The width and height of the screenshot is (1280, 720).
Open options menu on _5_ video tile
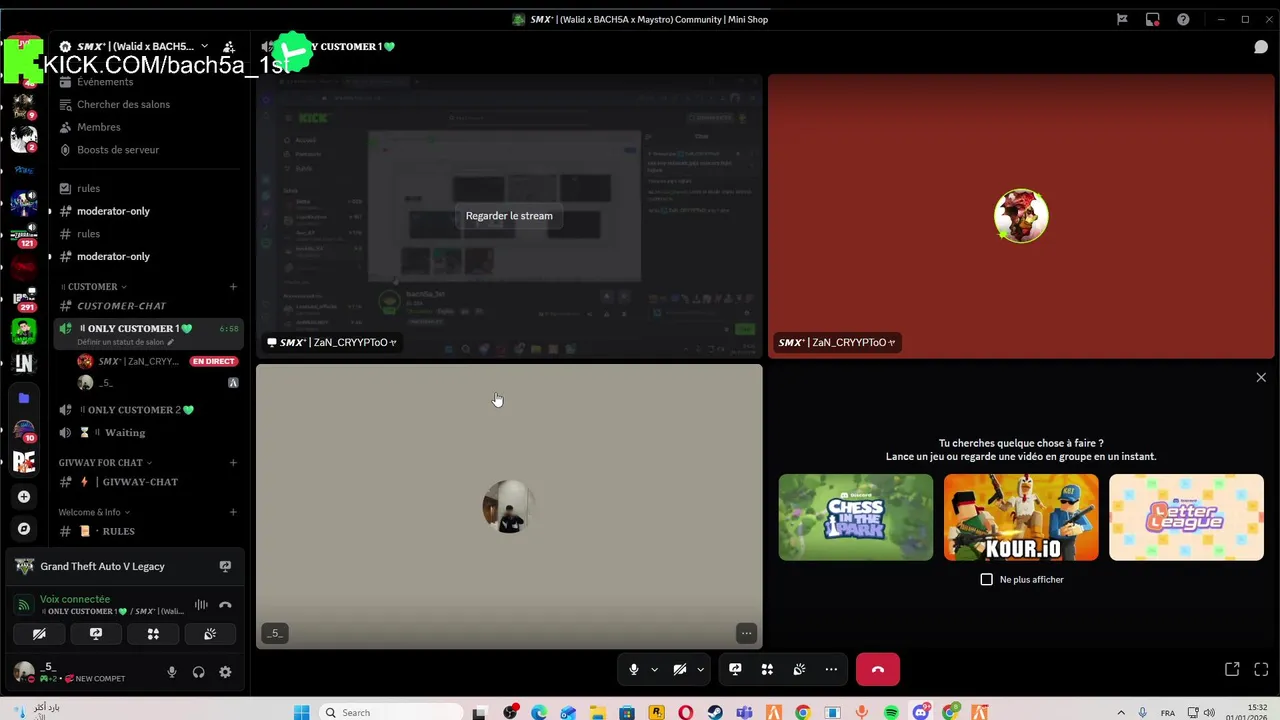[746, 633]
